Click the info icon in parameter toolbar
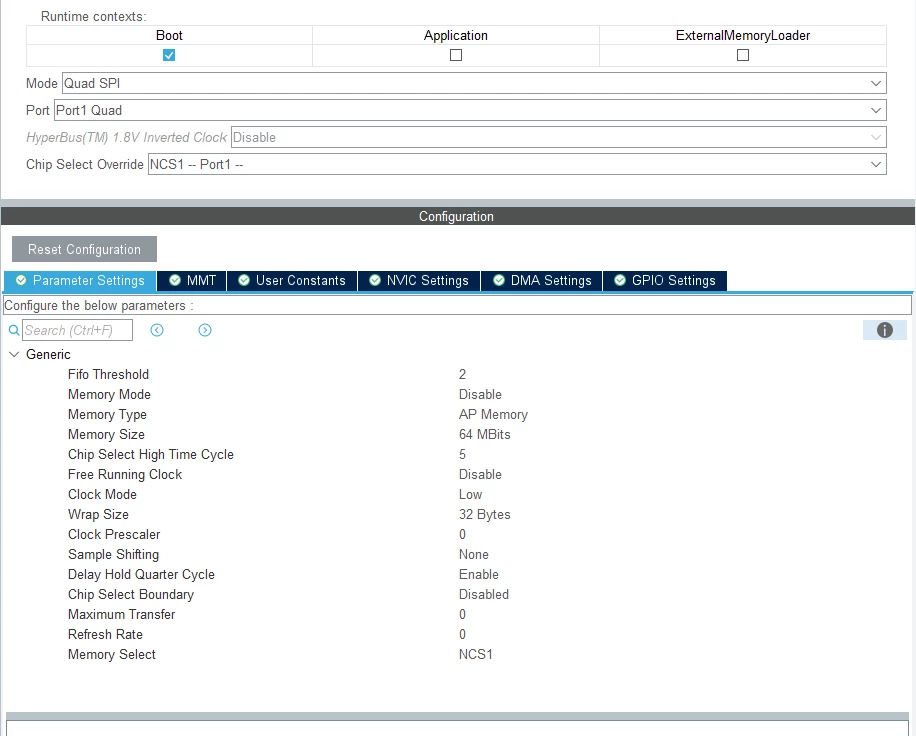 coord(884,330)
